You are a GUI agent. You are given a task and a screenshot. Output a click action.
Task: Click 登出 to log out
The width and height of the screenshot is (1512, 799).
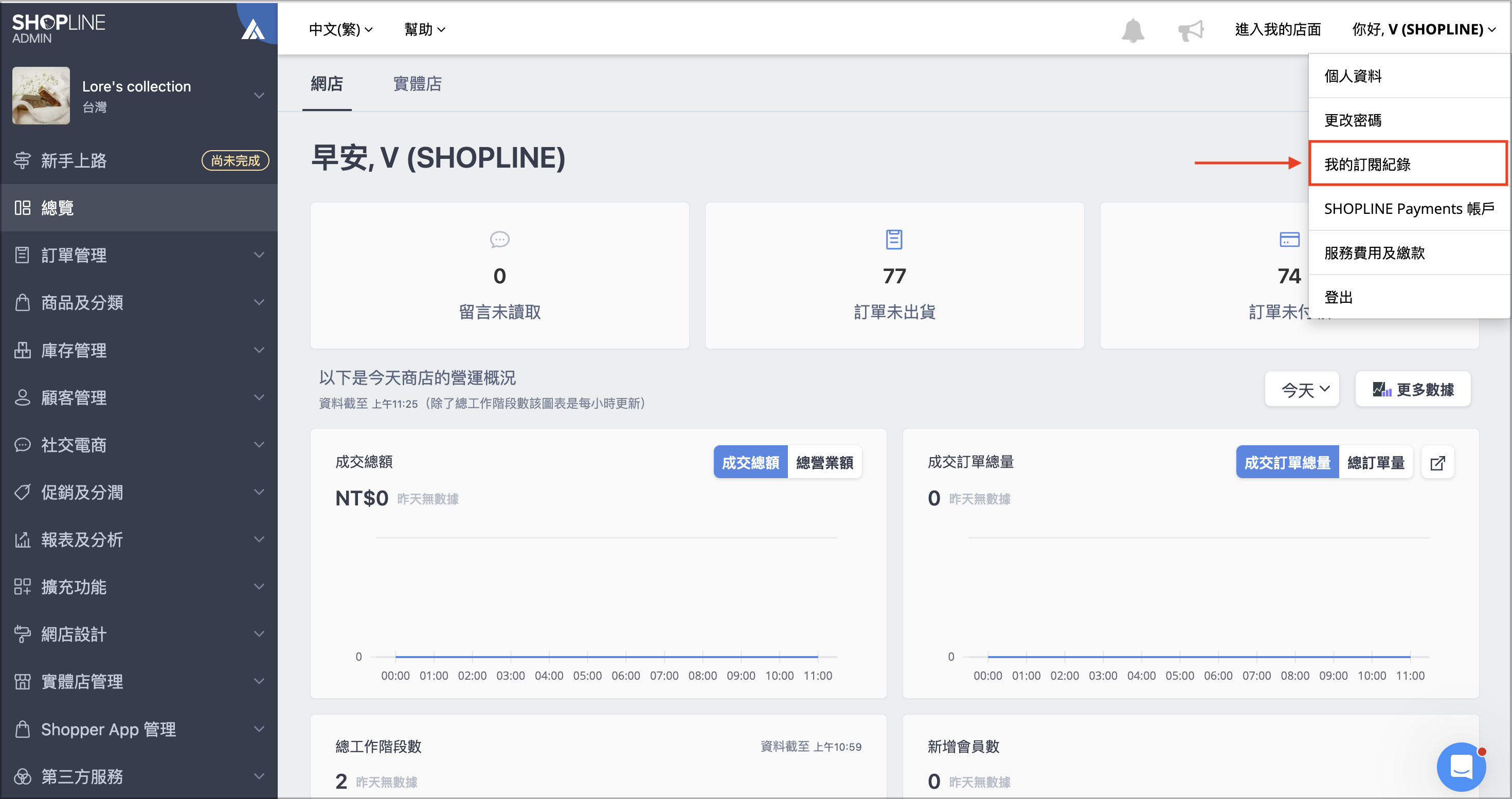1409,297
